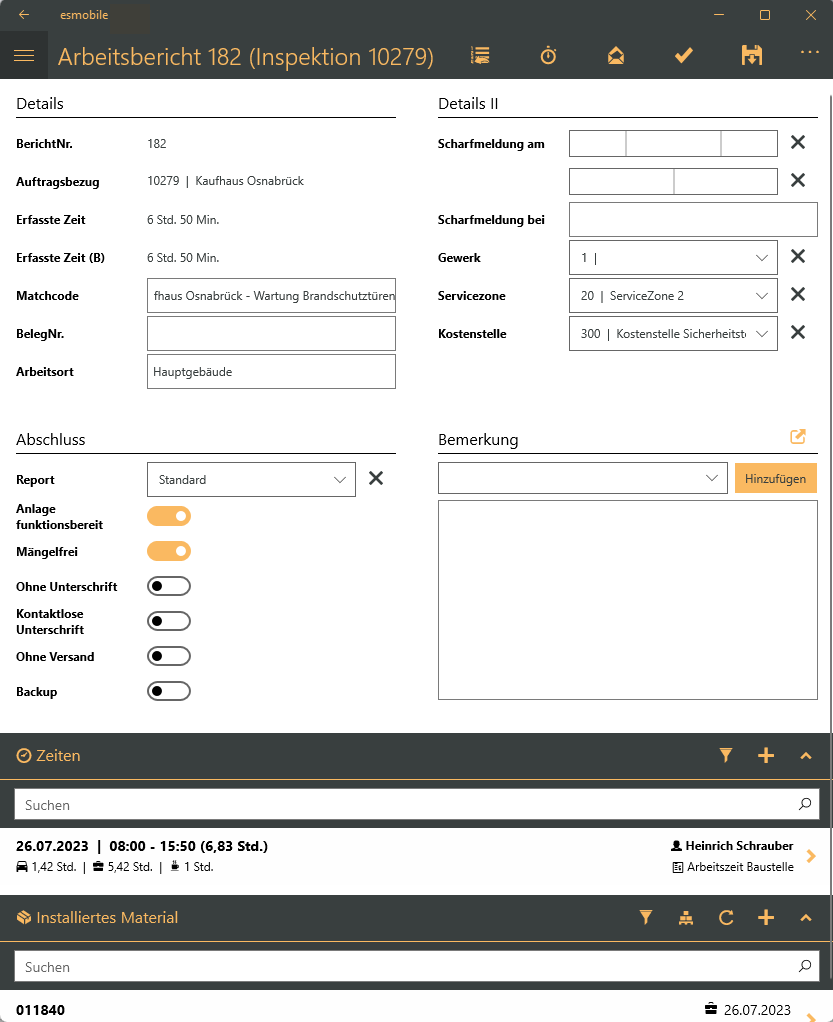
Task: Click into the Bemerkung text area
Action: [x=628, y=600]
